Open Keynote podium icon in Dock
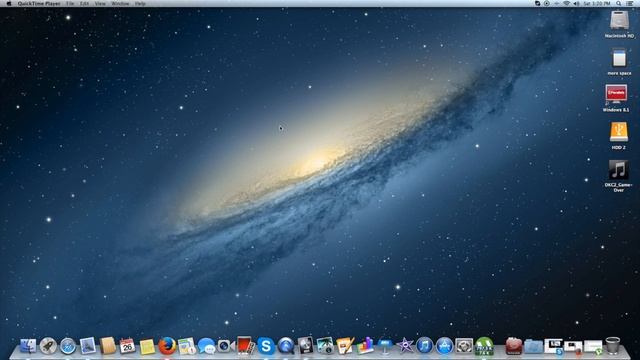This screenshot has height=360, width=640. (x=384, y=346)
